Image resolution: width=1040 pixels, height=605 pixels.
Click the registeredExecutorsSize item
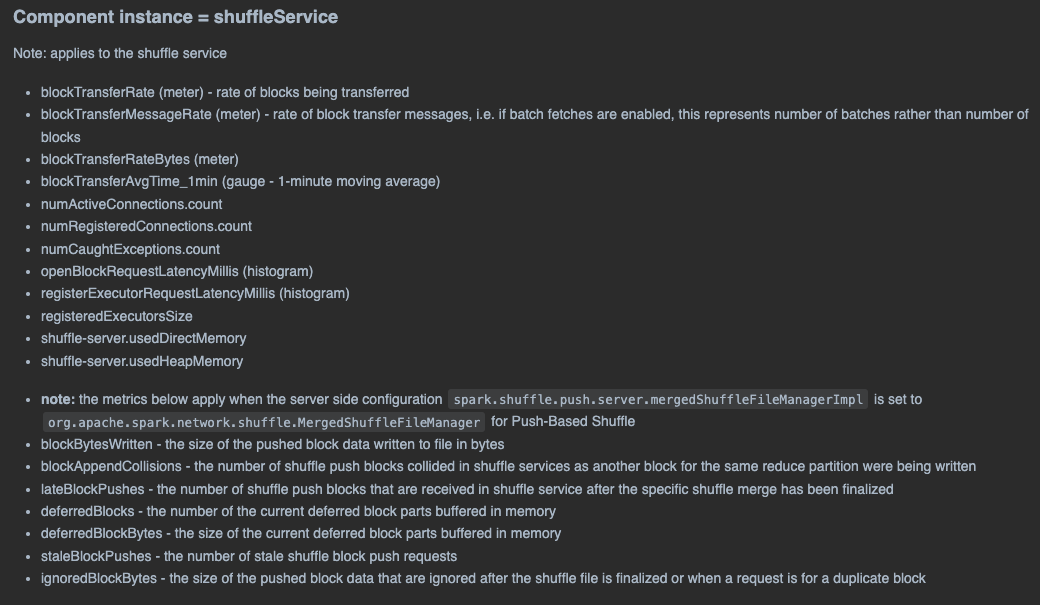pyautogui.click(x=117, y=316)
